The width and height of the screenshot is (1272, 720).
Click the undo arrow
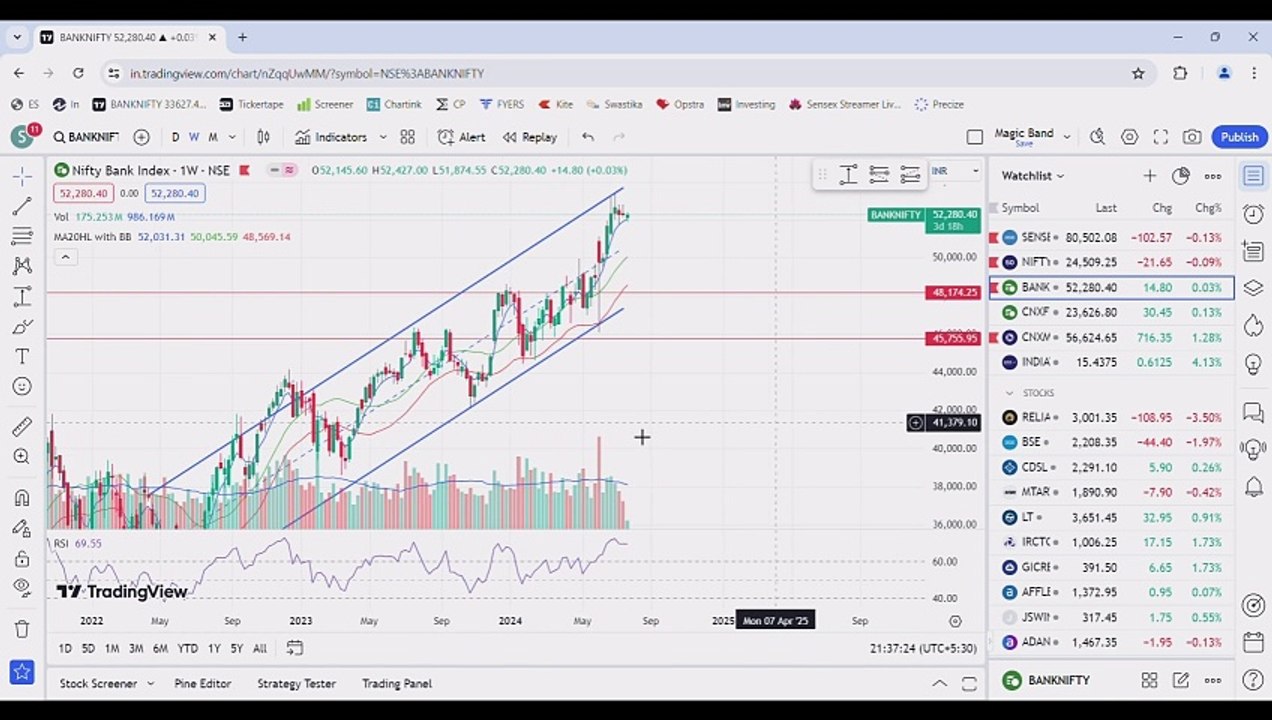click(x=588, y=137)
